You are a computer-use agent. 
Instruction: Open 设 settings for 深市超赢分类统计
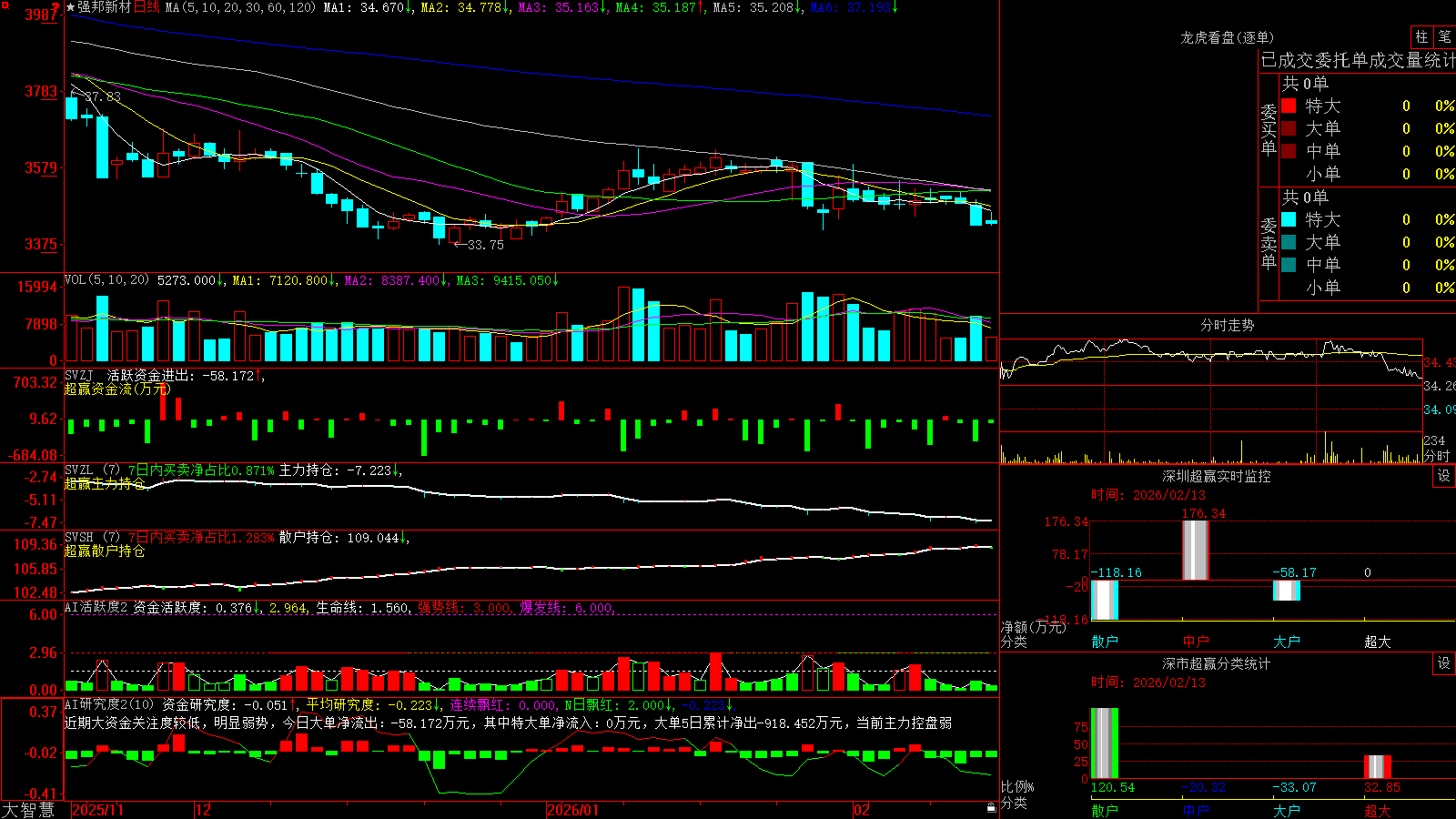click(1444, 663)
